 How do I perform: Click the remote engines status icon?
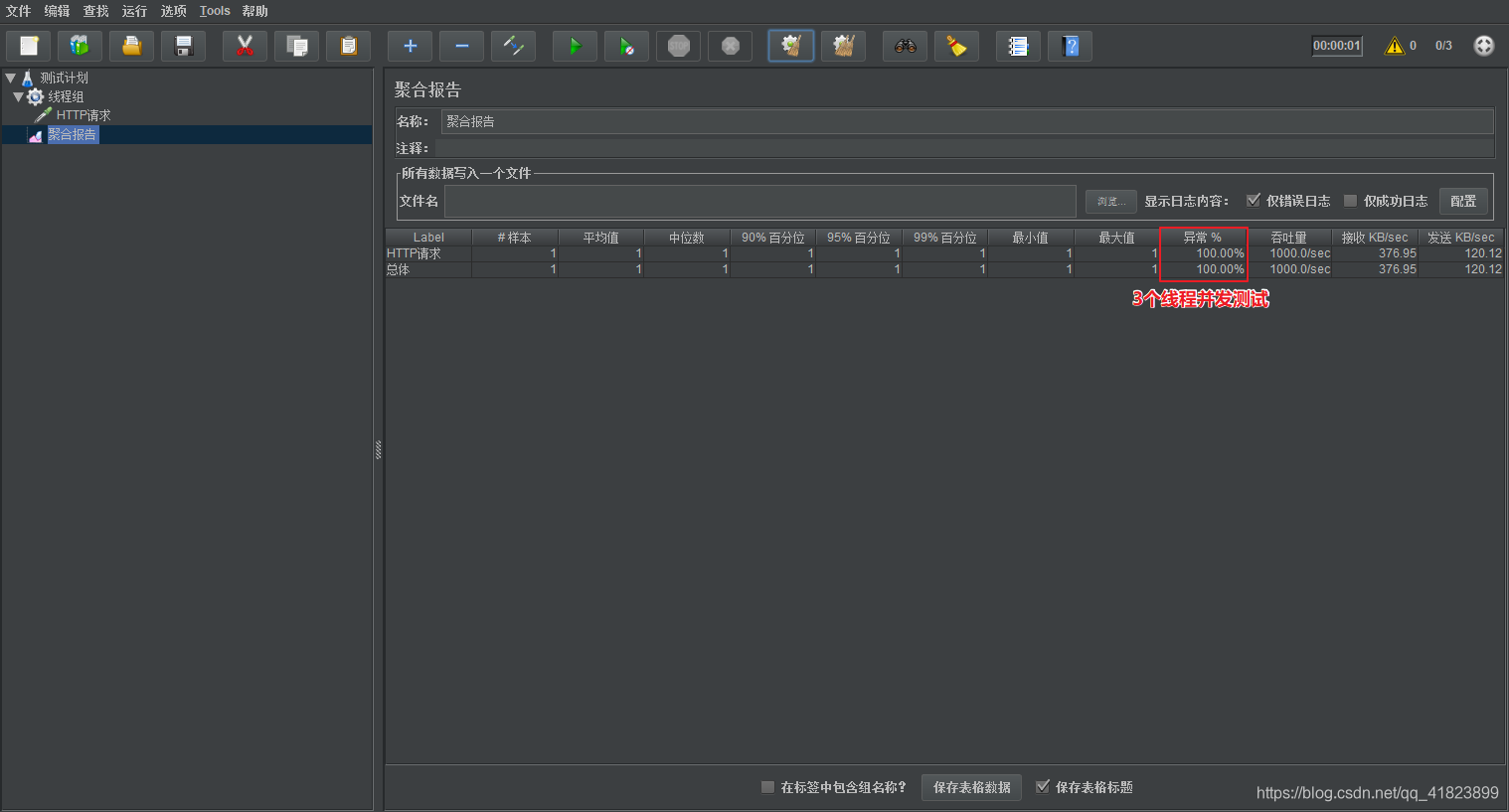(1484, 46)
